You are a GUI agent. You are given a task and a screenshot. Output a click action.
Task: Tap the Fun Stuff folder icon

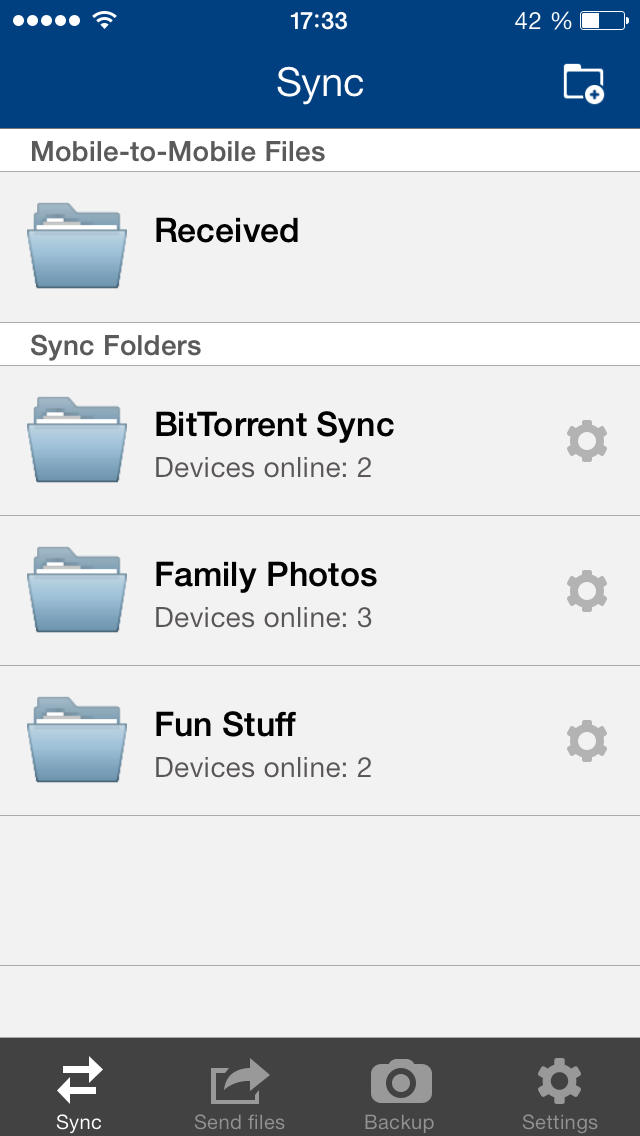click(77, 740)
